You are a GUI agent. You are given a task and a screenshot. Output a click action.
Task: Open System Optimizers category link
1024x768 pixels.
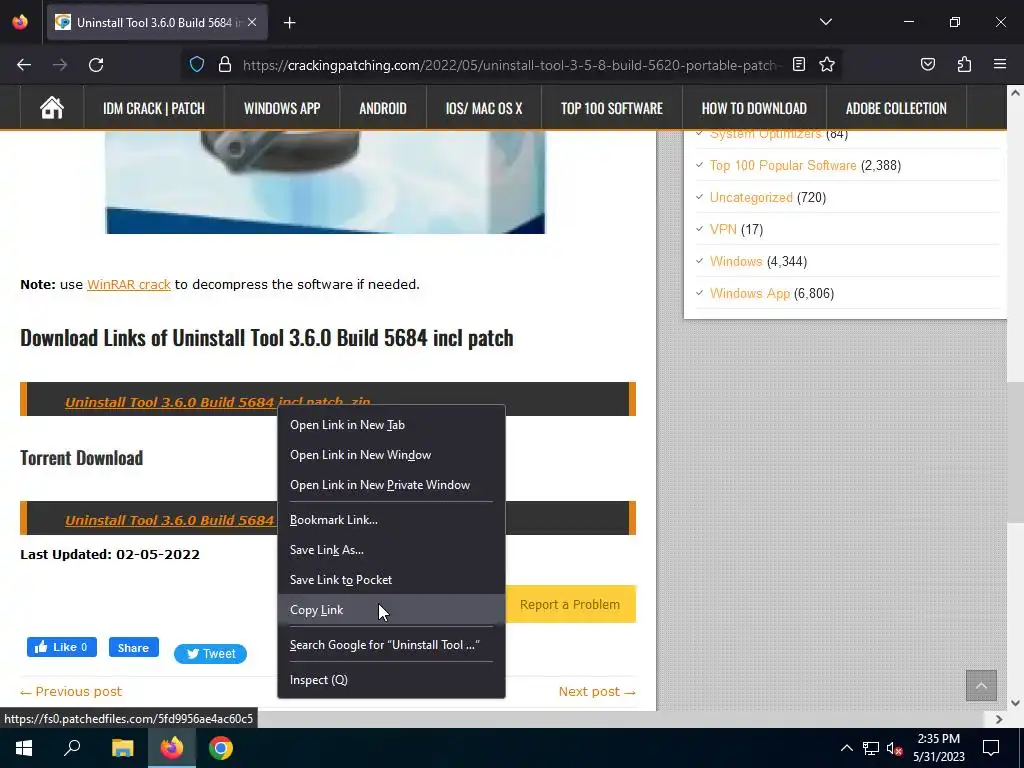click(765, 135)
